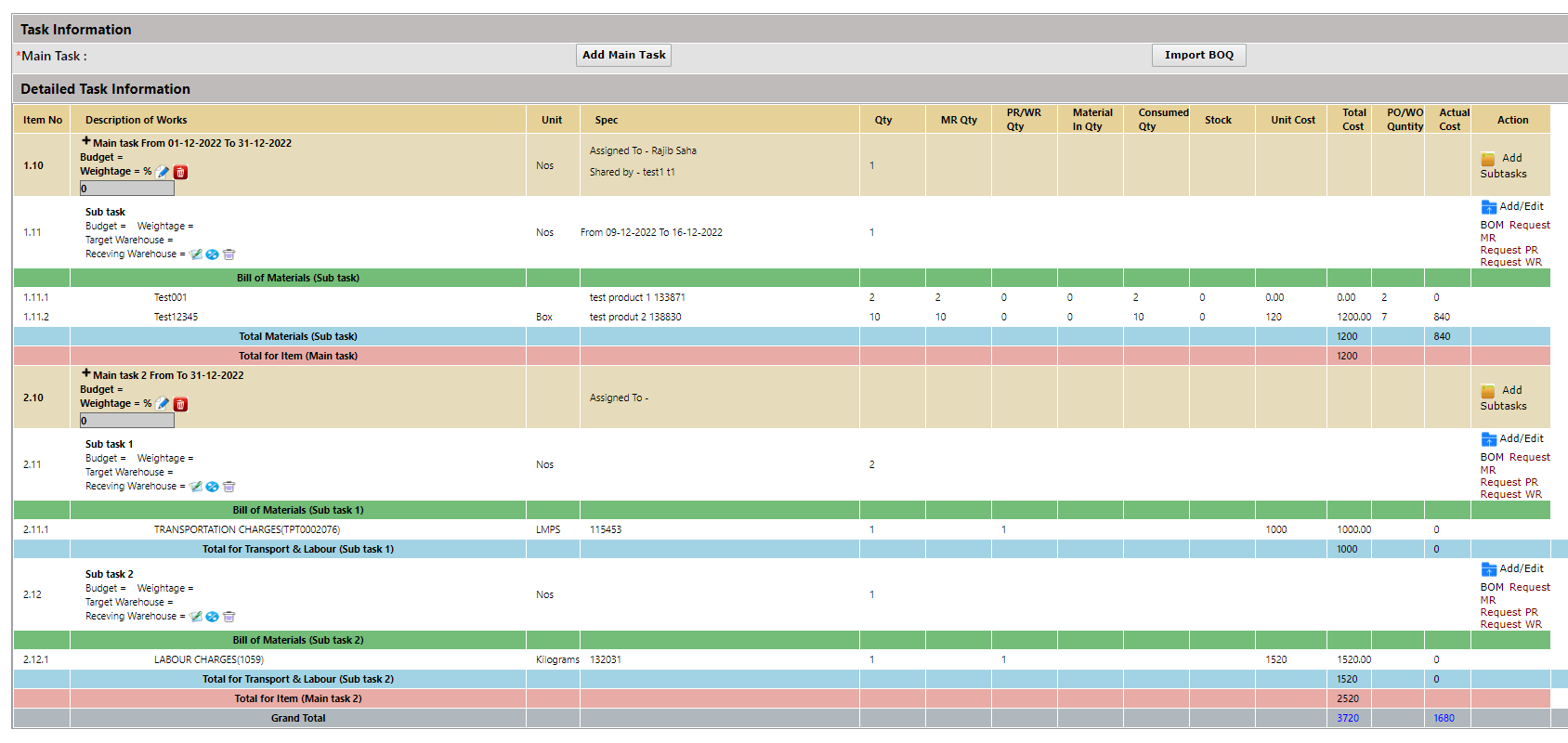Click item number 2.12 link
This screenshot has width=1568, height=743.
(33, 595)
